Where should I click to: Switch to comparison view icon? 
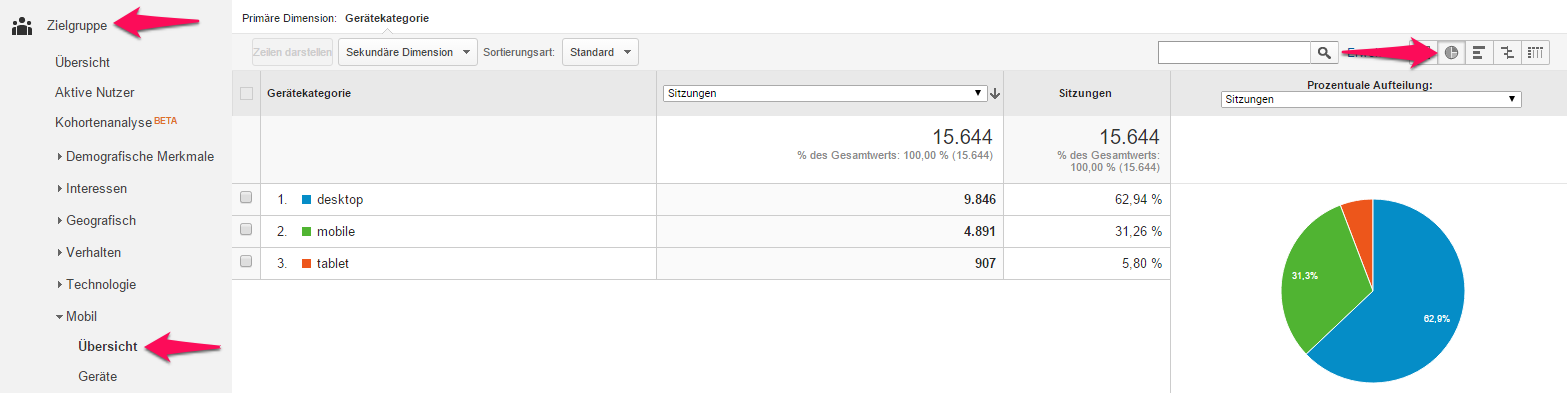tap(1507, 52)
